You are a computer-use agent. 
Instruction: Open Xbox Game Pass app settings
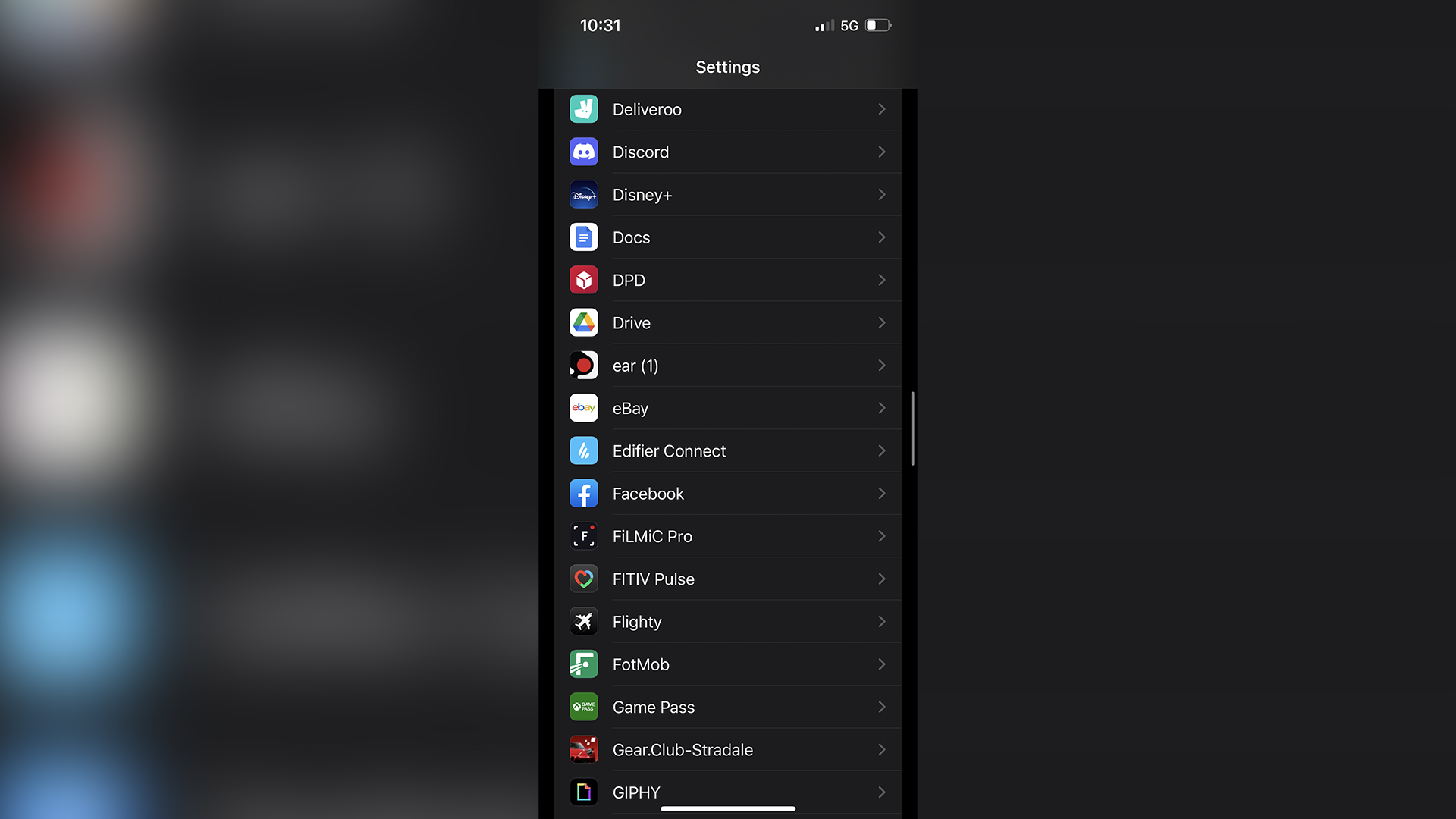point(727,707)
